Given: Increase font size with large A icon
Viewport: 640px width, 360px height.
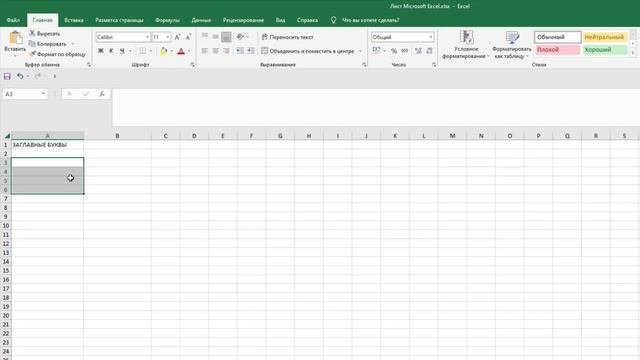Looking at the screenshot, I should 178,37.
